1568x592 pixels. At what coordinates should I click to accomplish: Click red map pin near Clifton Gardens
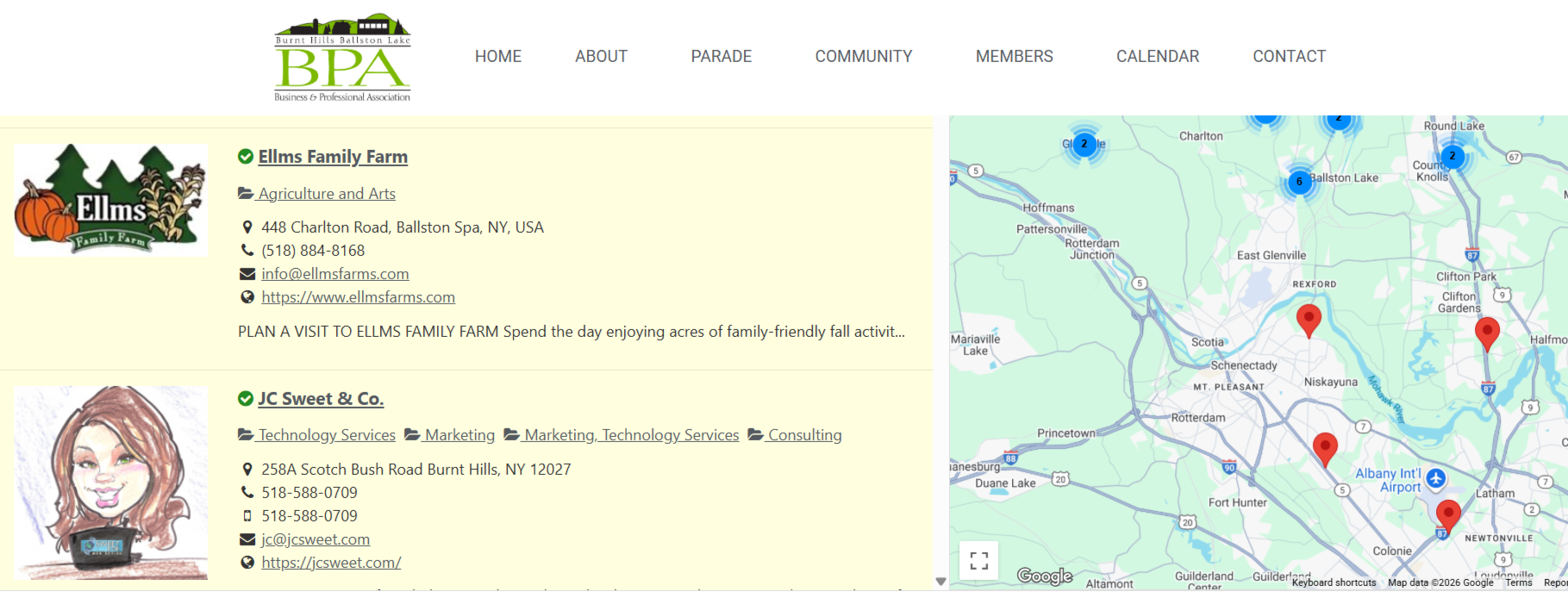point(1487,332)
